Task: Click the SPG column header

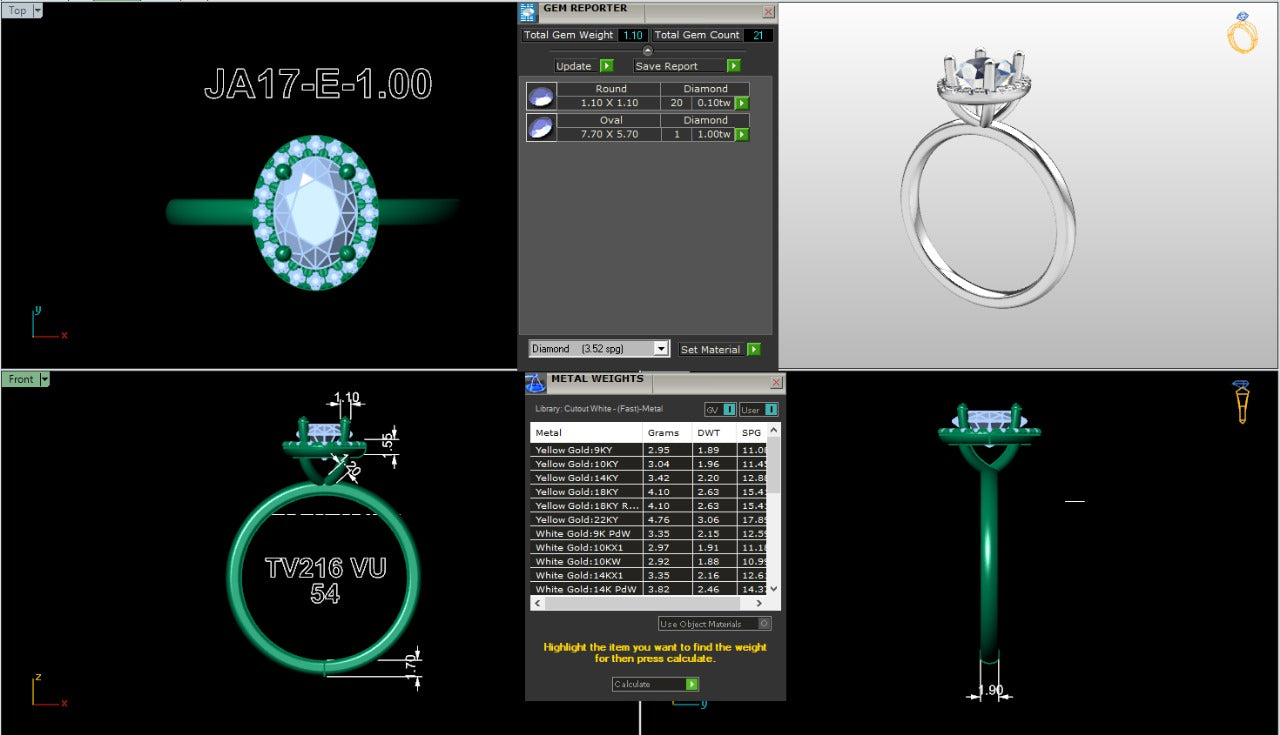Action: pyautogui.click(x=753, y=433)
